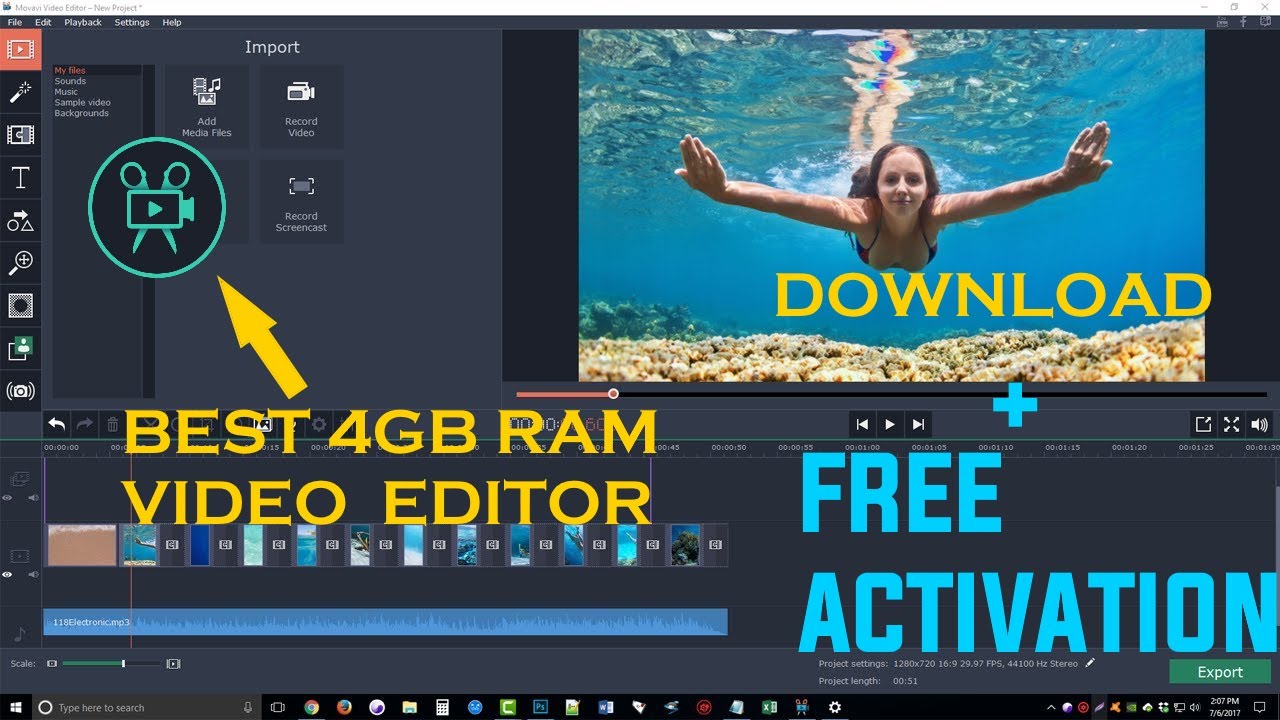Toggle preview volume speaker

(1259, 424)
